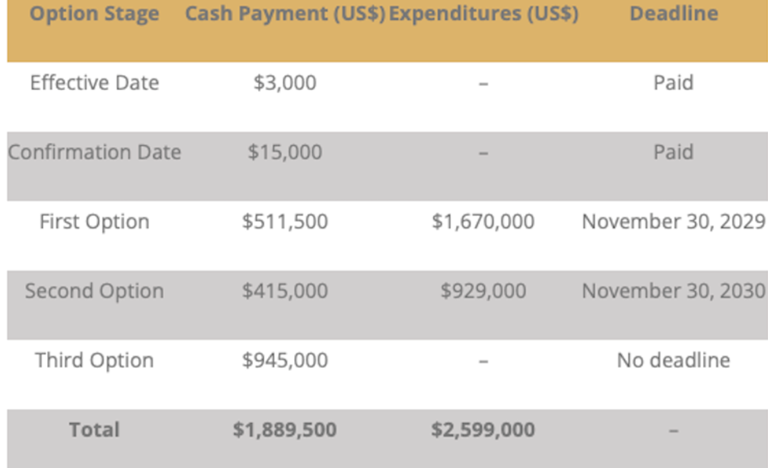Select the $511,500 cash payment cell

(285, 222)
